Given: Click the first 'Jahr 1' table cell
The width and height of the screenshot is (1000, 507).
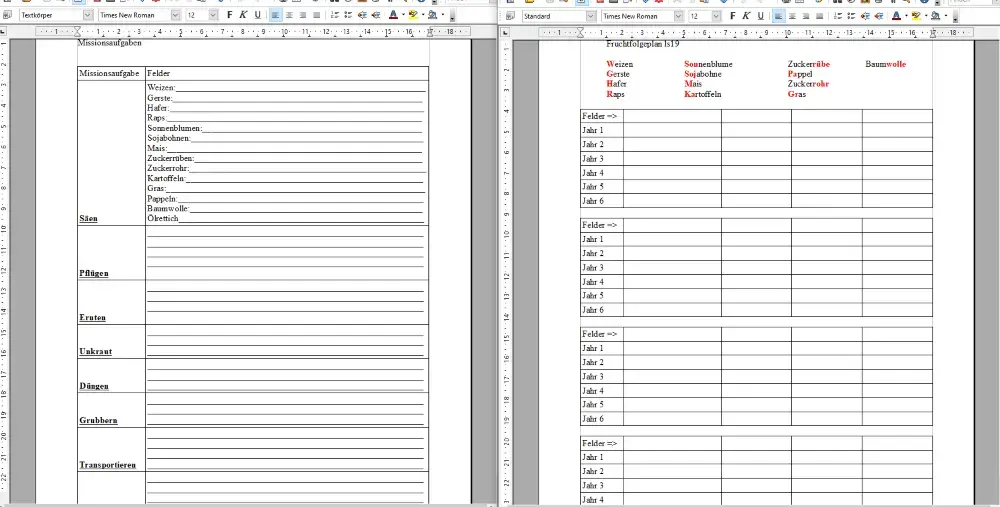Looking at the screenshot, I should [x=602, y=130].
